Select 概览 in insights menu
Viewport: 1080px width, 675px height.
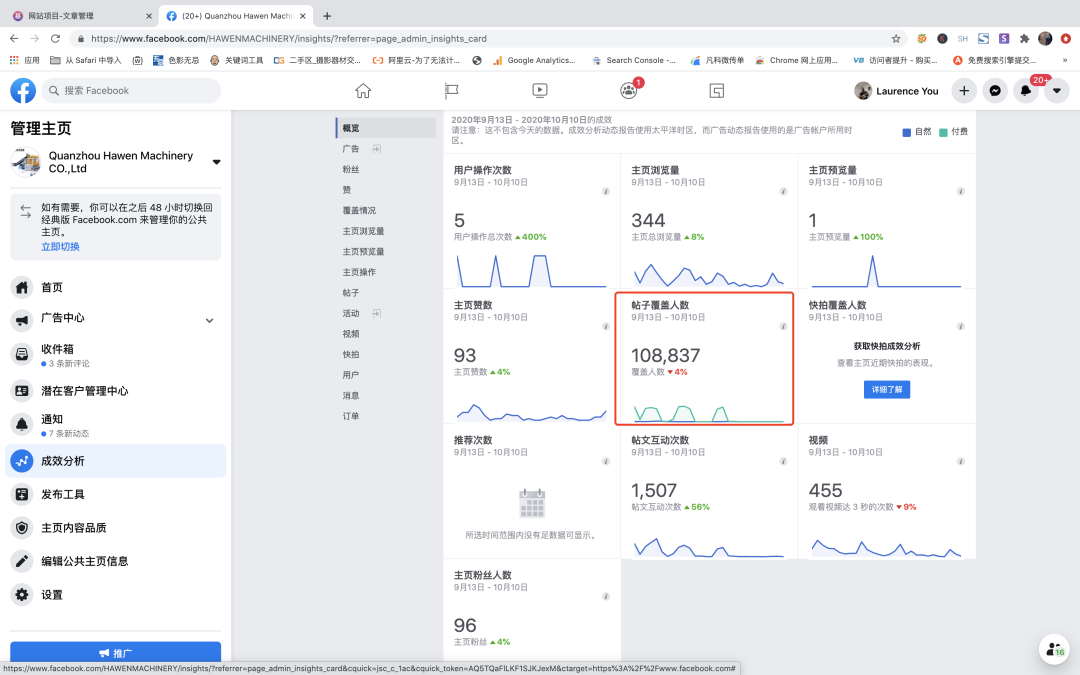386,128
